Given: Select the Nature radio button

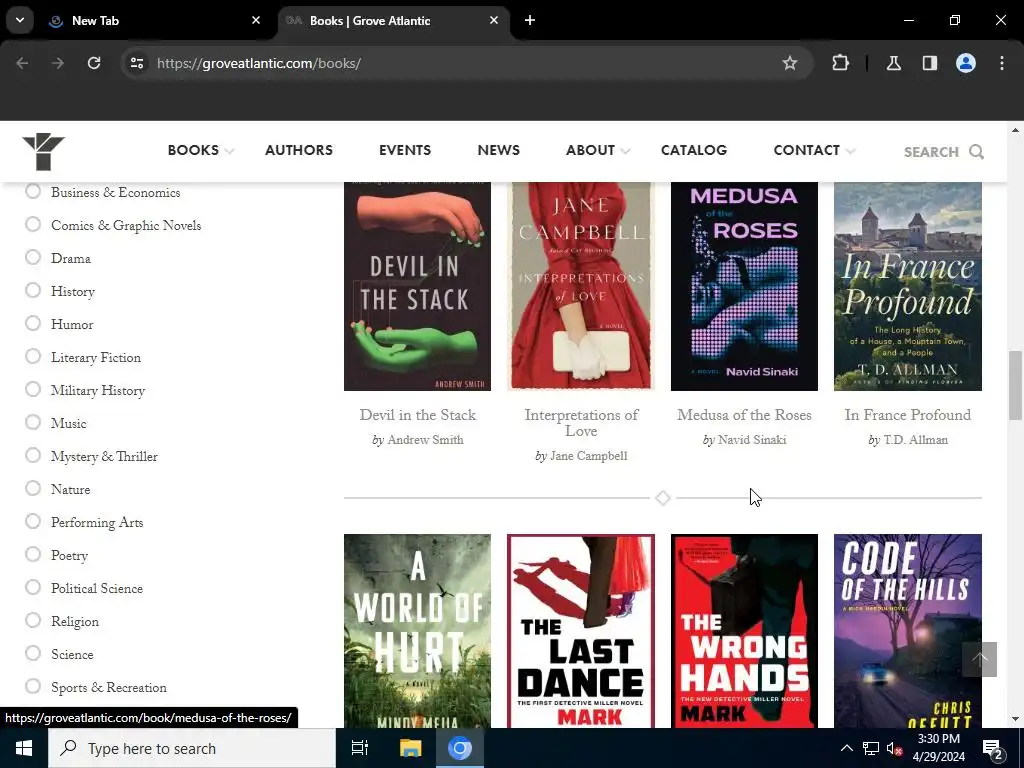Looking at the screenshot, I should tap(33, 488).
